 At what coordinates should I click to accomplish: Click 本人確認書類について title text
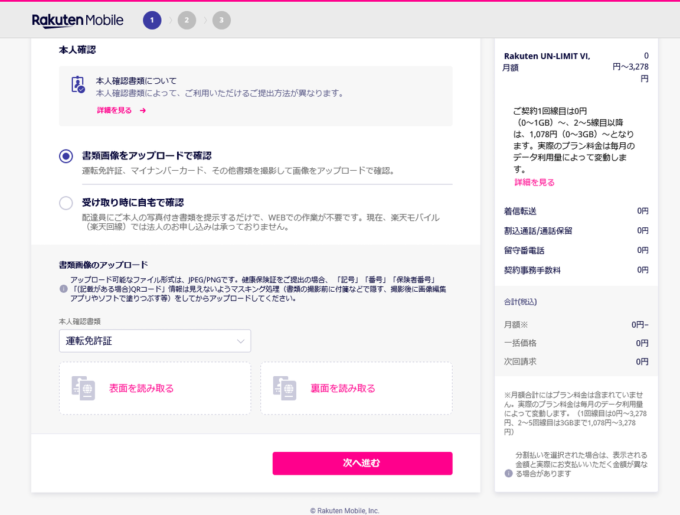[x=136, y=81]
